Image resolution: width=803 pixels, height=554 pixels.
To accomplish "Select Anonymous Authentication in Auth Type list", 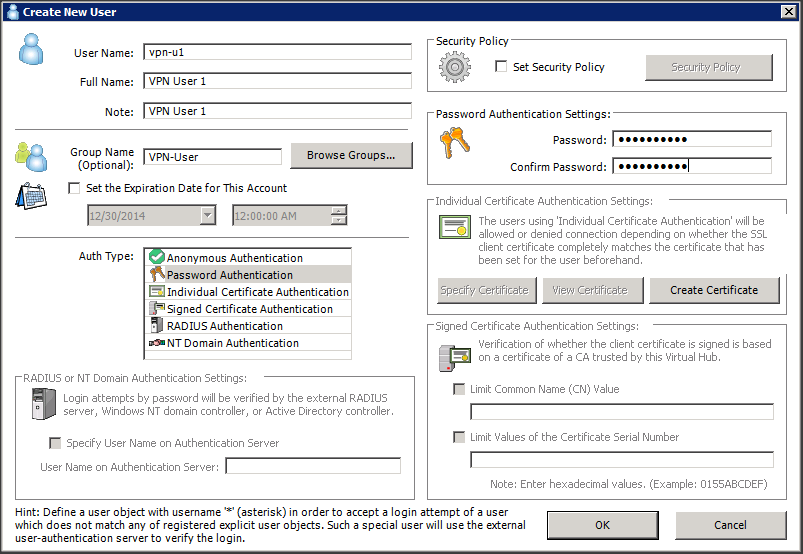I will 234,258.
